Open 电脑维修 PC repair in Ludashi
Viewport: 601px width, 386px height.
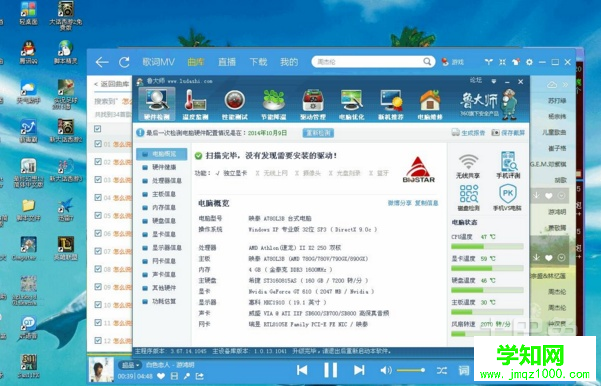[430, 104]
